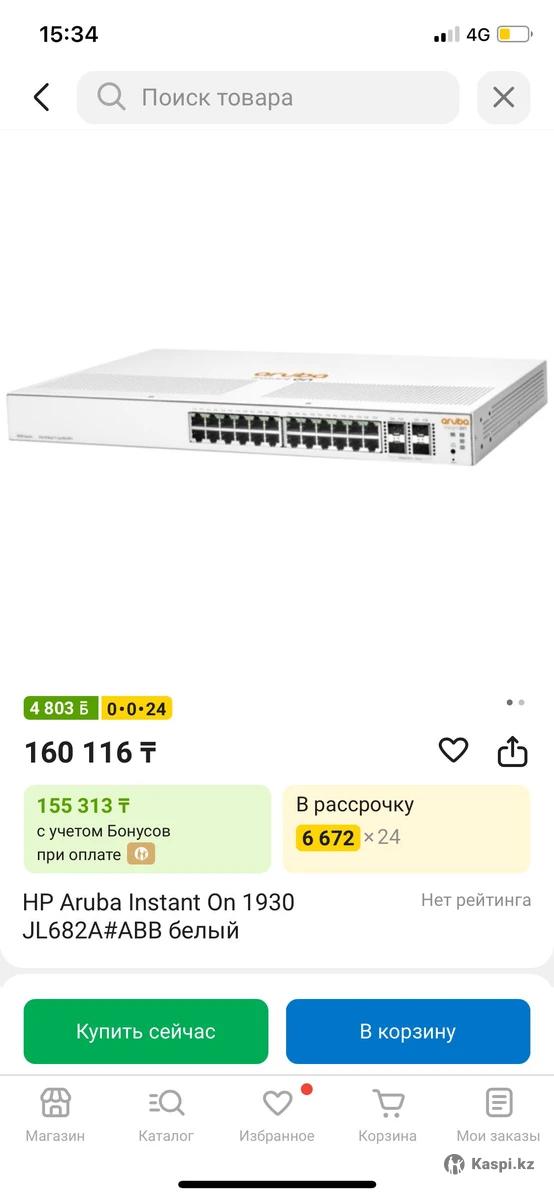Viewport: 554px width, 1200px height.
Task: Open the В рассрочку installment panel
Action: point(406,829)
